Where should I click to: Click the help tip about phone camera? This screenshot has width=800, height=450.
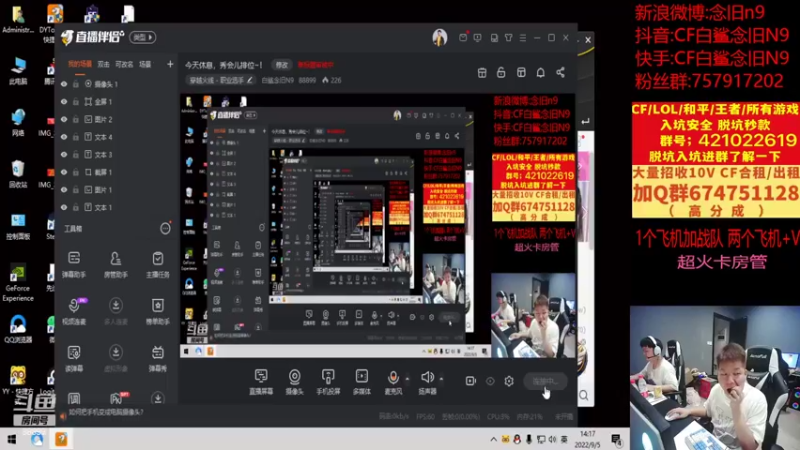[106, 412]
